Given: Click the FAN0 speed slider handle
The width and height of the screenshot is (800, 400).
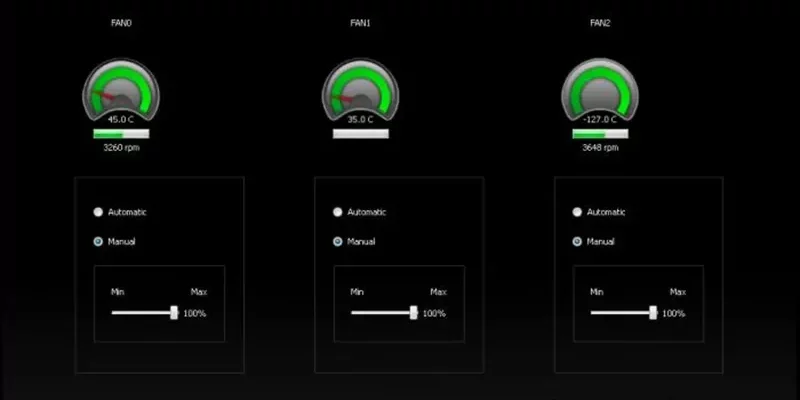Looking at the screenshot, I should (174, 313).
